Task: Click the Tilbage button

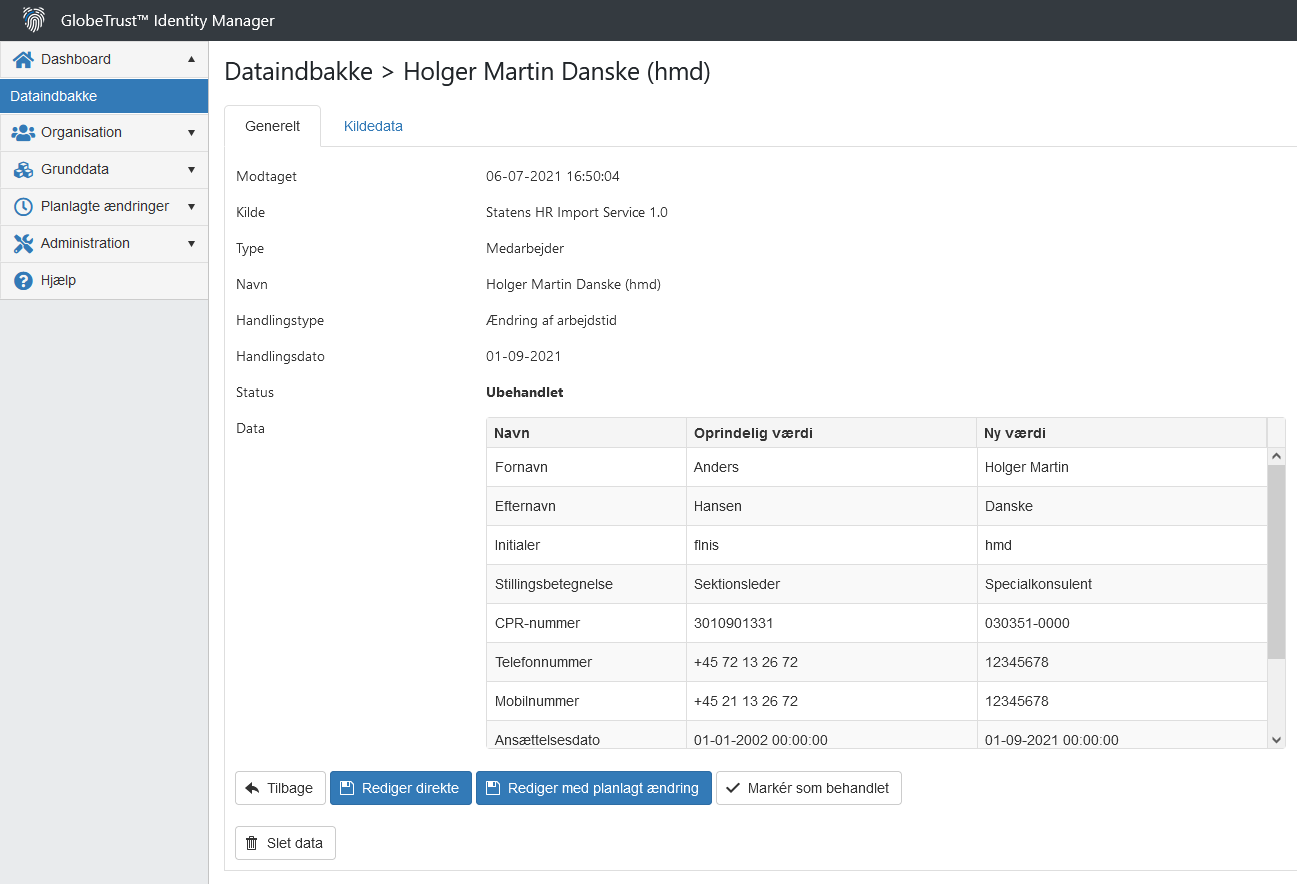Action: pos(280,788)
